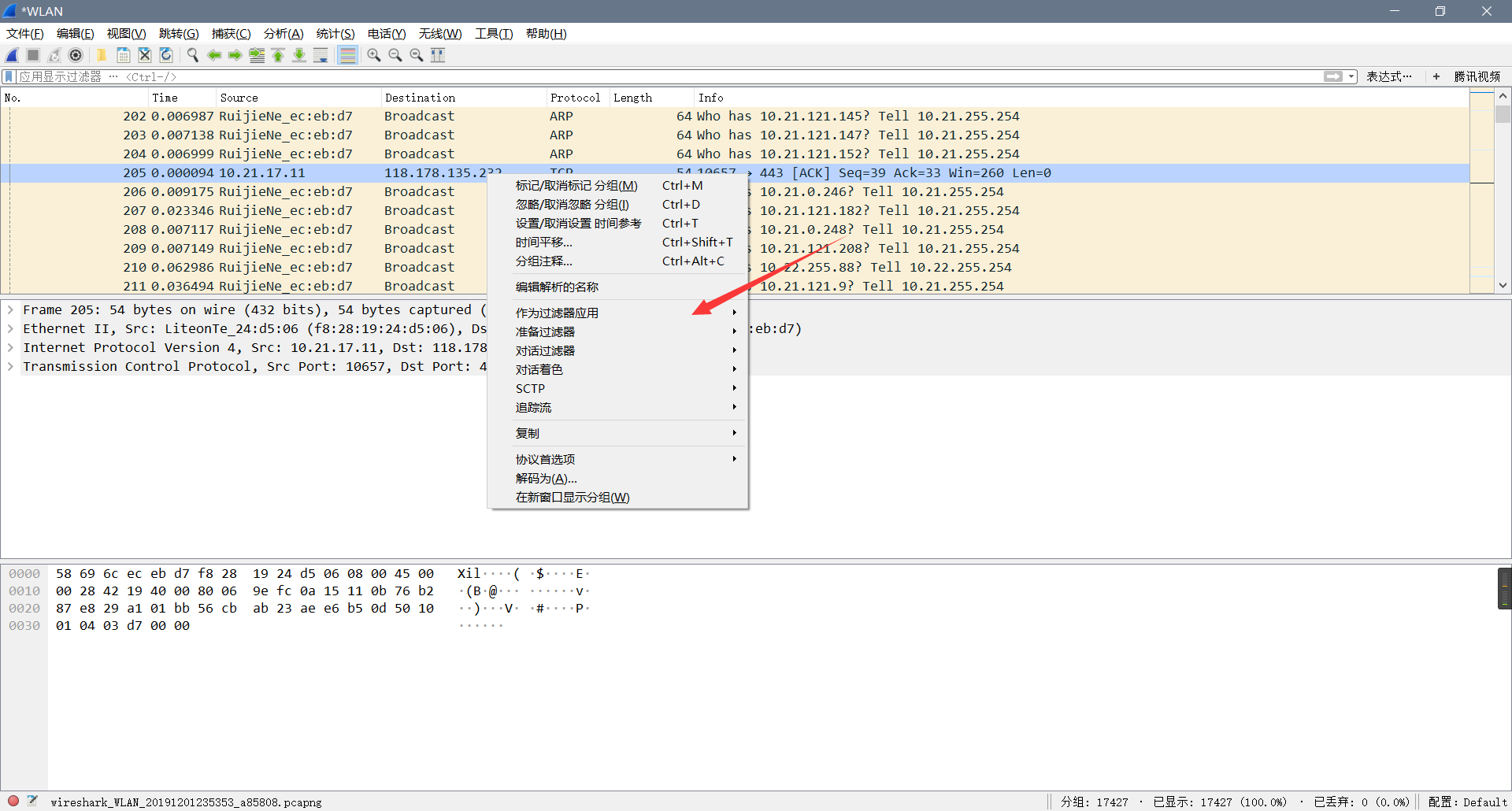The height and width of the screenshot is (811, 1512).
Task: Choose 标记/取消标记 分组(M) in context menu
Action: (618, 186)
